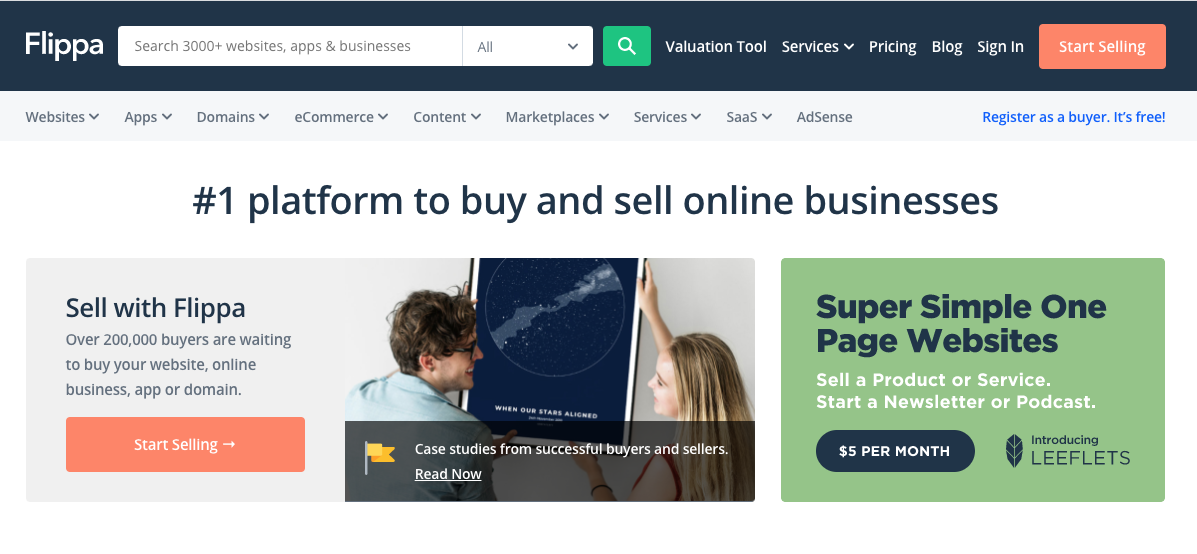
Task: Click the $5 PER MONTH button
Action: [895, 451]
